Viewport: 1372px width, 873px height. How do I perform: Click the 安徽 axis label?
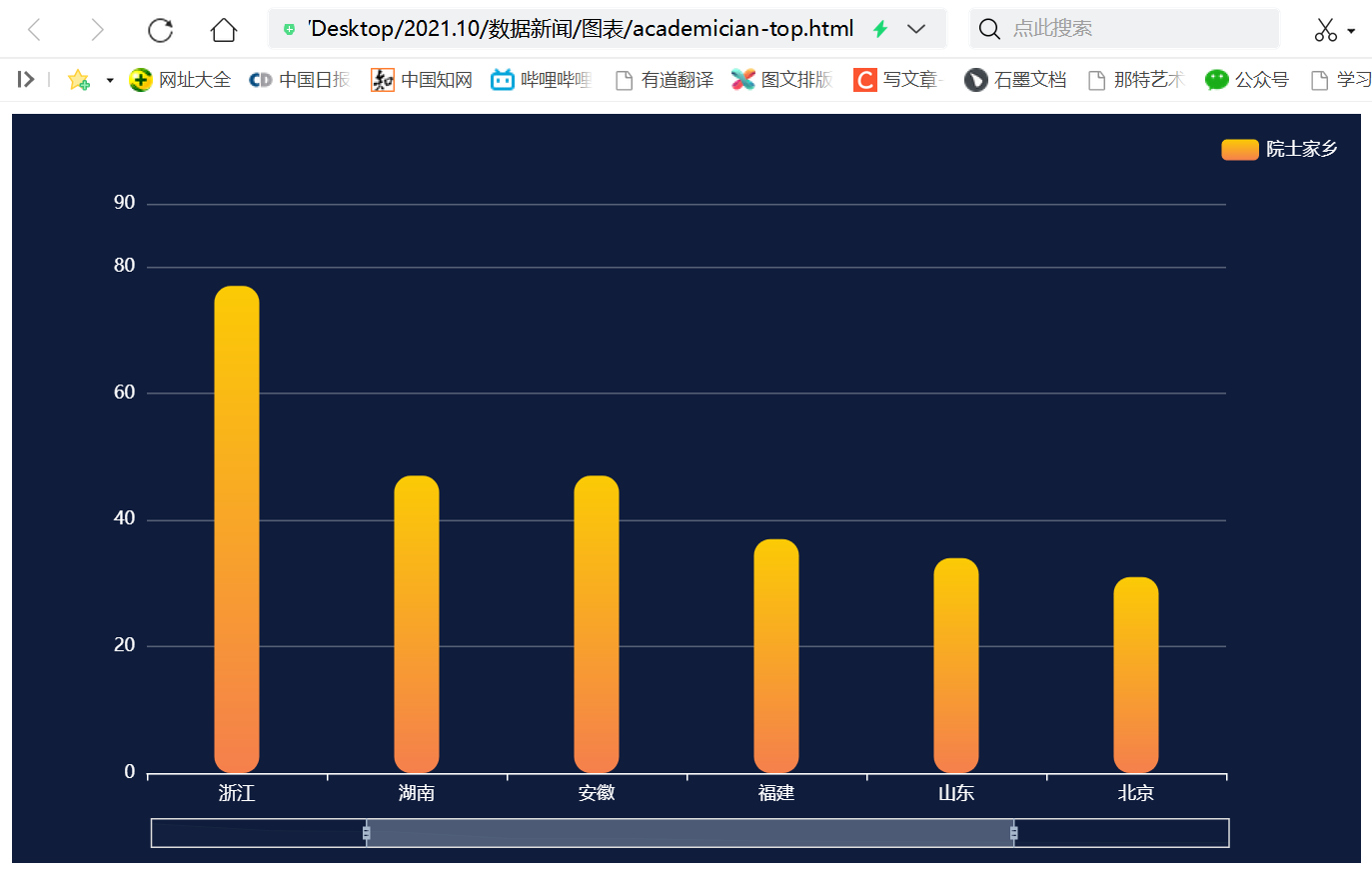pos(597,793)
